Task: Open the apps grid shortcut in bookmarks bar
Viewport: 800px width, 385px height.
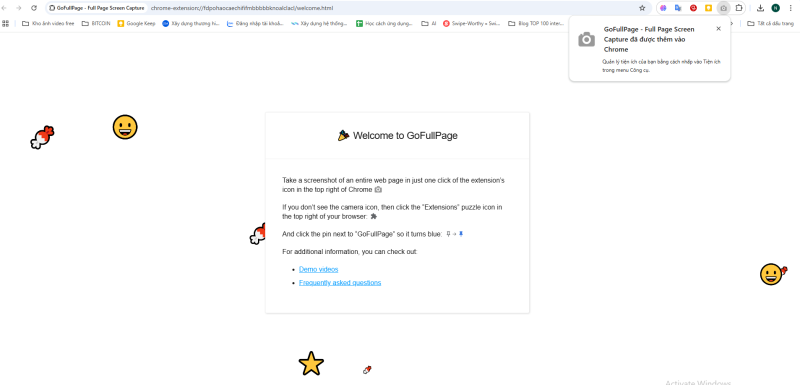Action: click(6, 23)
